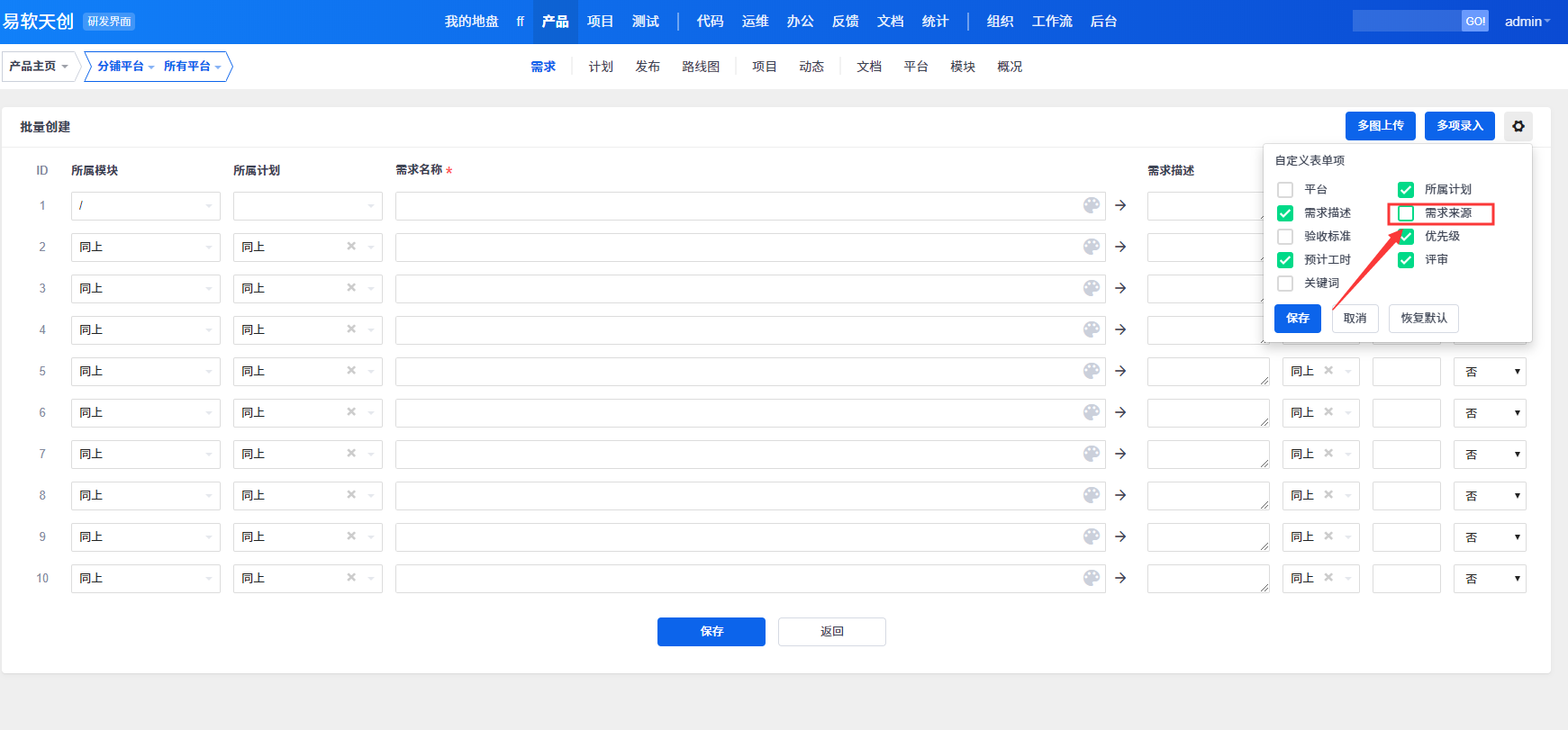Switch to the 计划 tab

(601, 67)
